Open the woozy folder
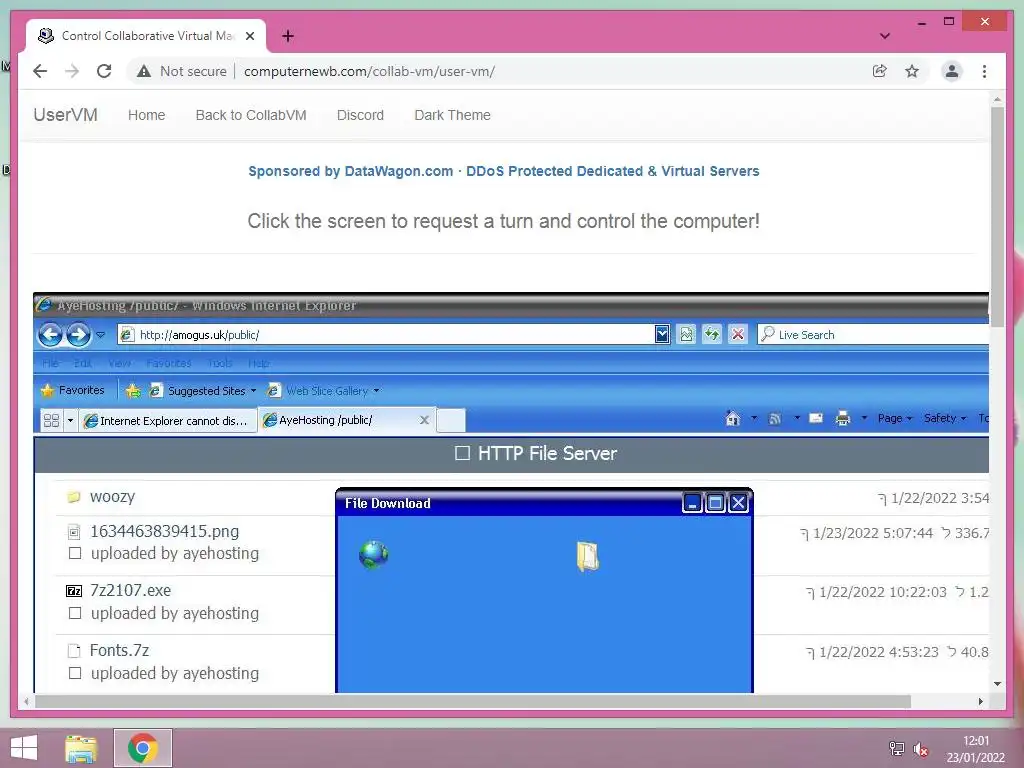This screenshot has width=1024, height=768. [x=112, y=497]
